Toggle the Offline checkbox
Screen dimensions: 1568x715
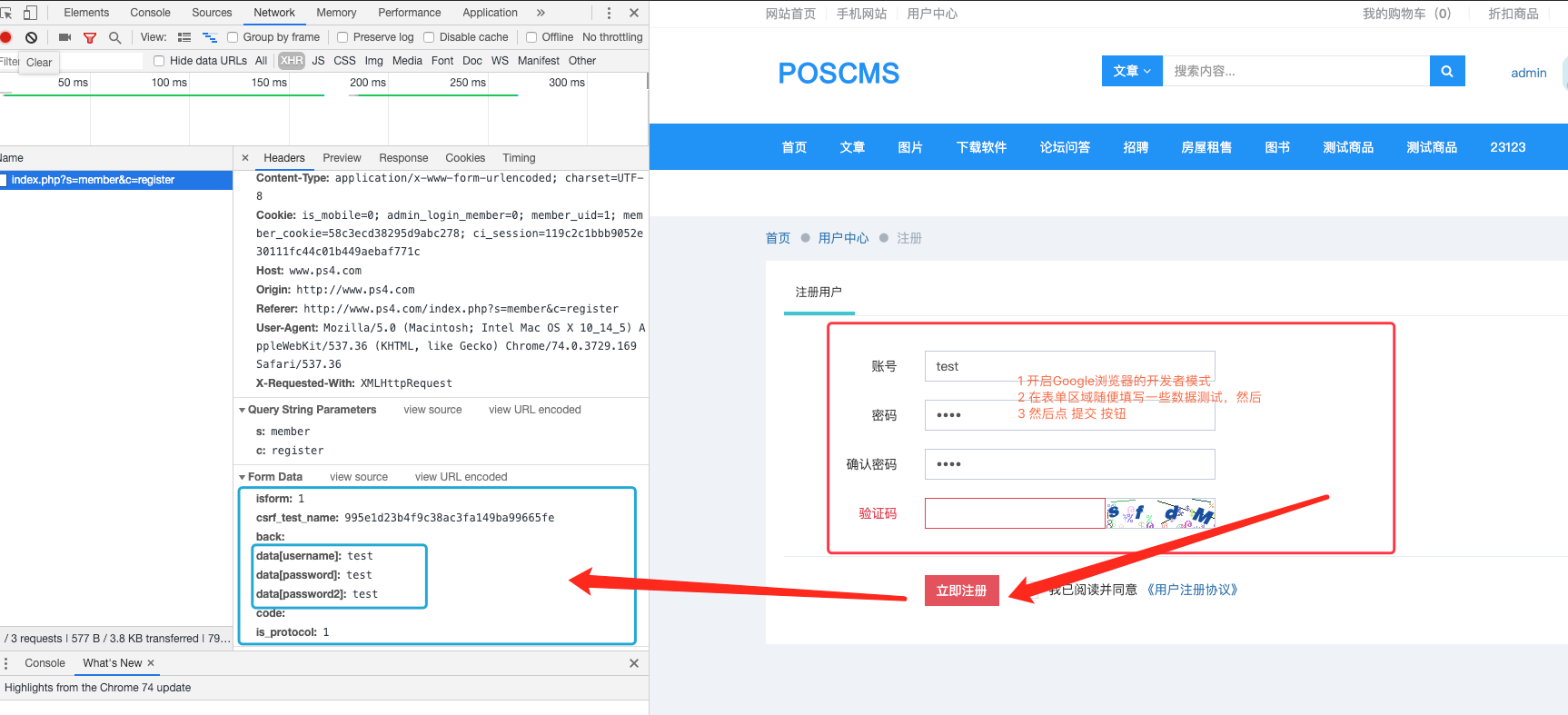pyautogui.click(x=531, y=37)
